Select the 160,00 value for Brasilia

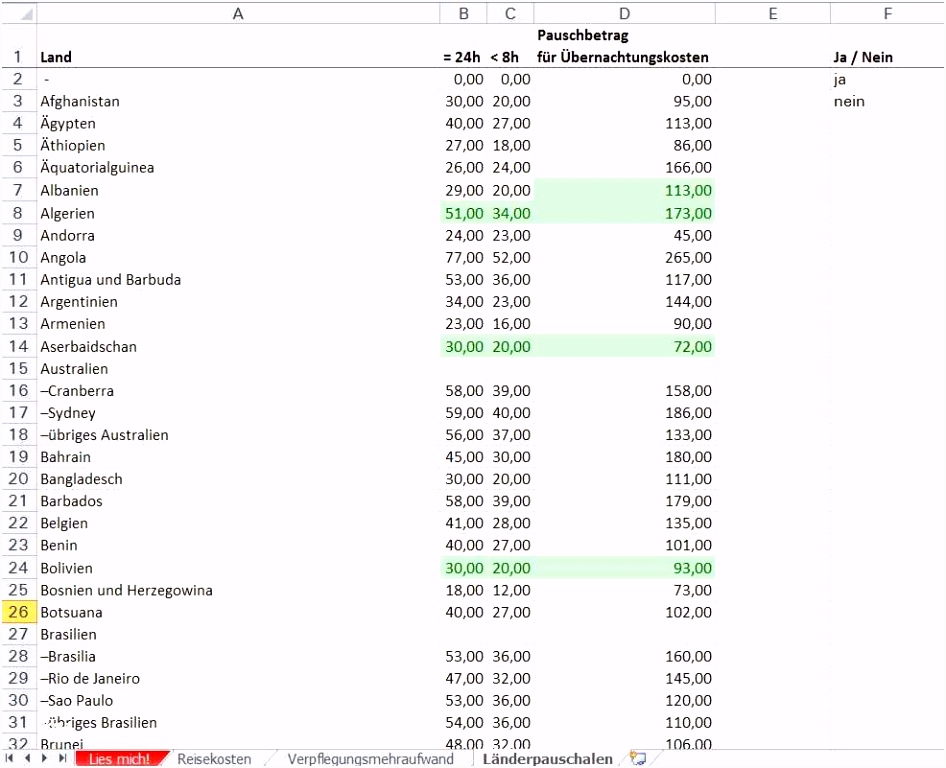(624, 656)
